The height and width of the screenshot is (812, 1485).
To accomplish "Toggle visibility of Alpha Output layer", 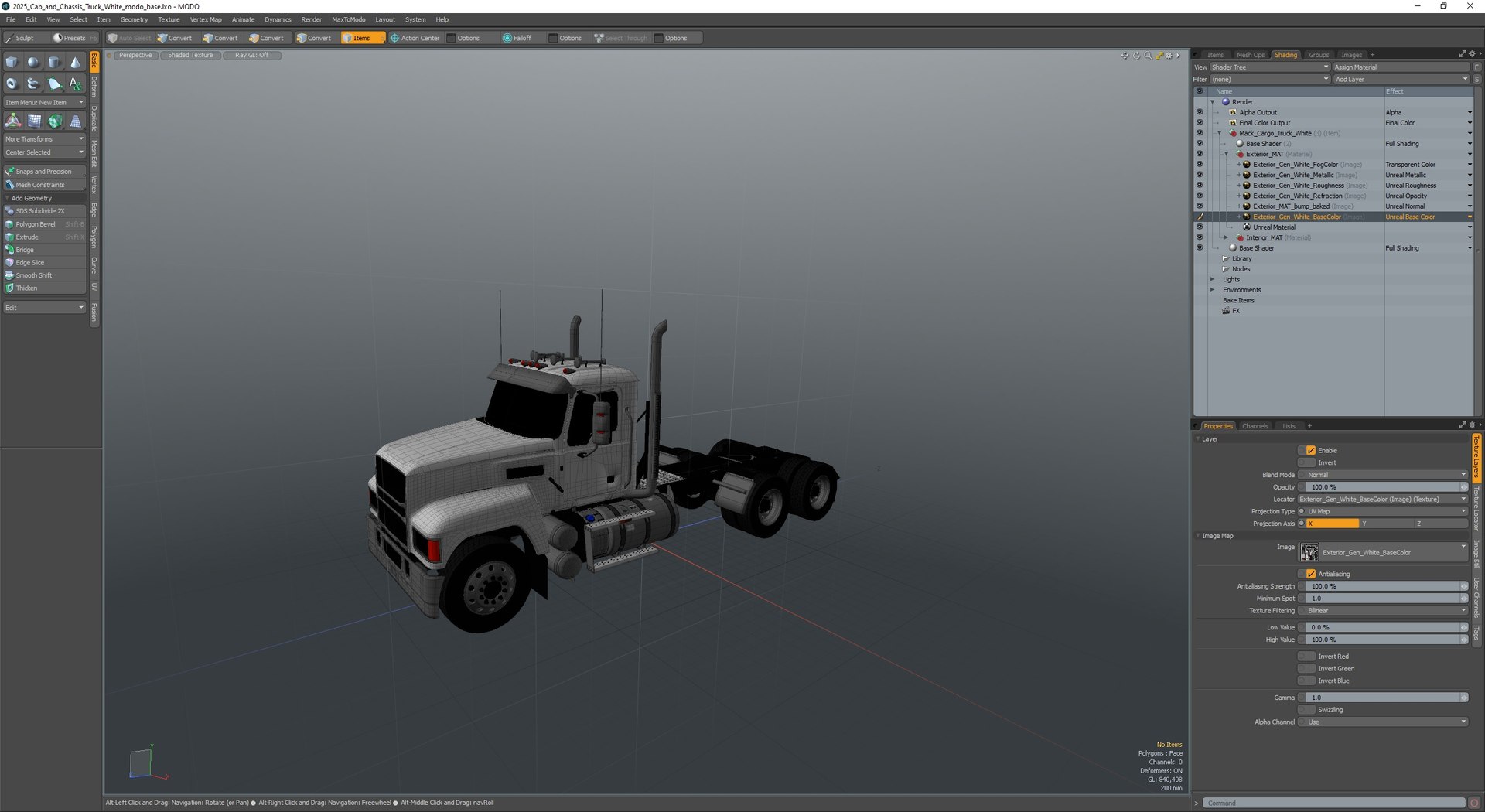I will pos(1200,112).
